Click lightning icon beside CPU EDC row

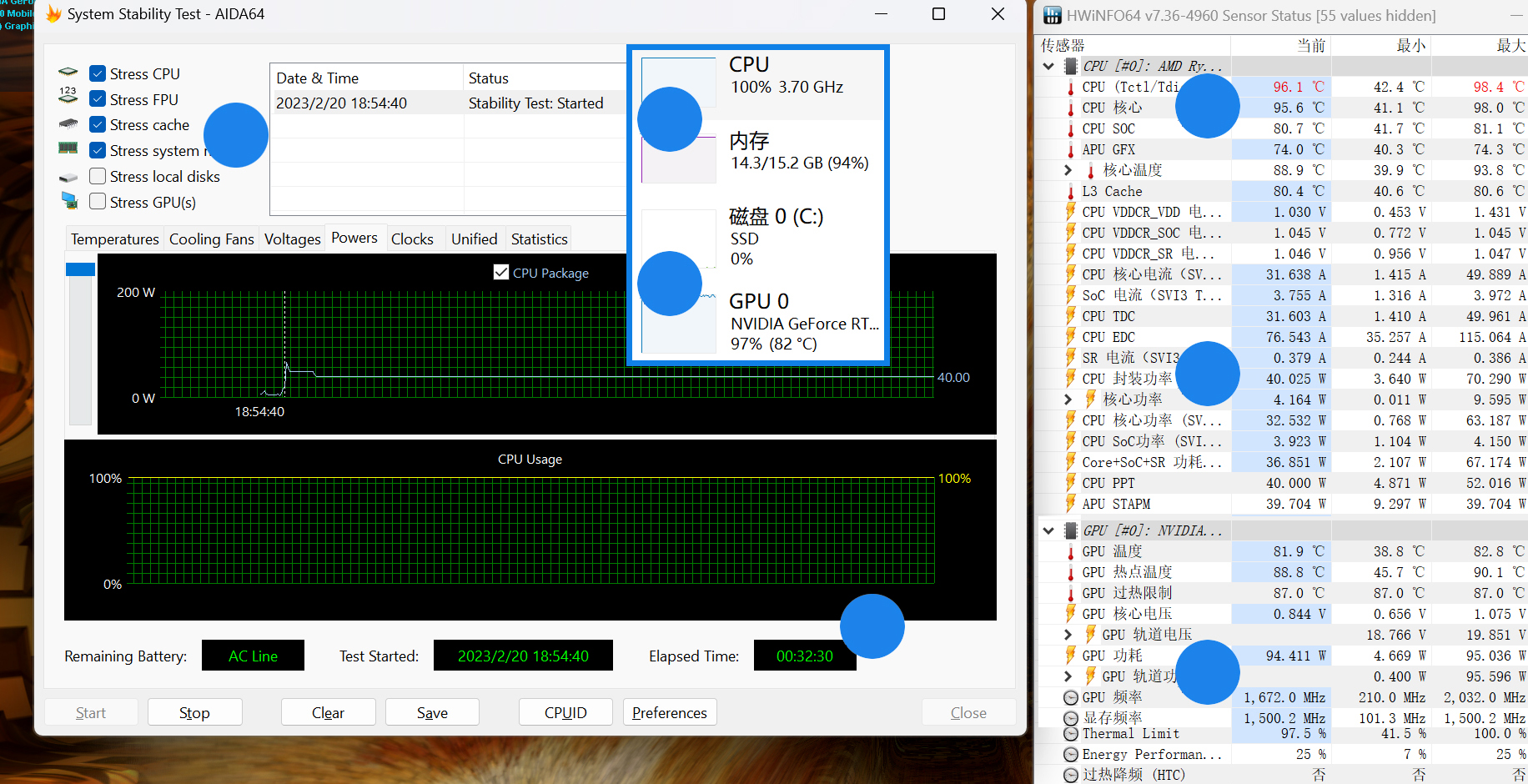click(x=1071, y=337)
